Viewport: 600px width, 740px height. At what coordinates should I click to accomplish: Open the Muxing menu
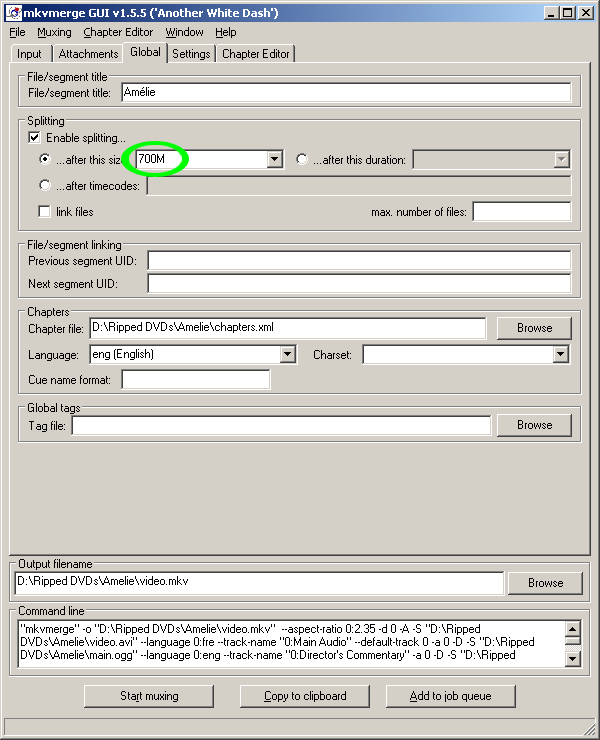click(x=54, y=32)
